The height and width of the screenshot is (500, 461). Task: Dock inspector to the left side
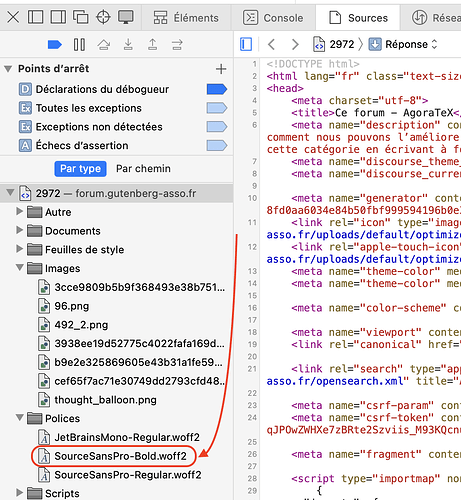coord(35,17)
